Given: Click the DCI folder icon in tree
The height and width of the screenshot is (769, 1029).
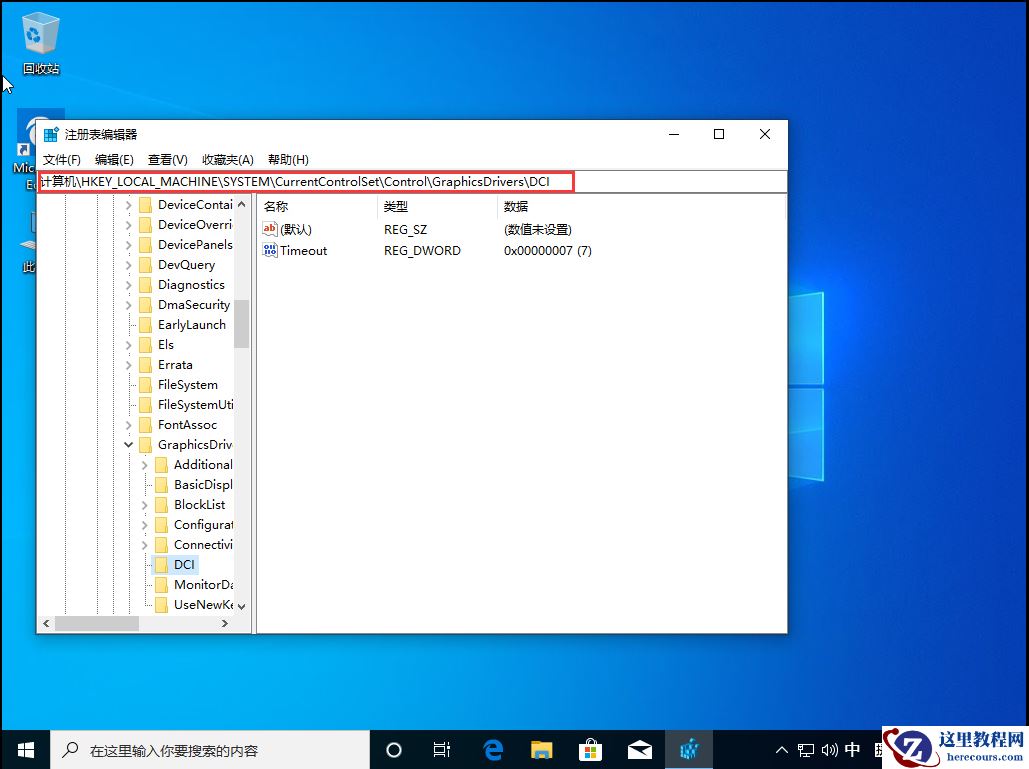Looking at the screenshot, I should pos(163,564).
